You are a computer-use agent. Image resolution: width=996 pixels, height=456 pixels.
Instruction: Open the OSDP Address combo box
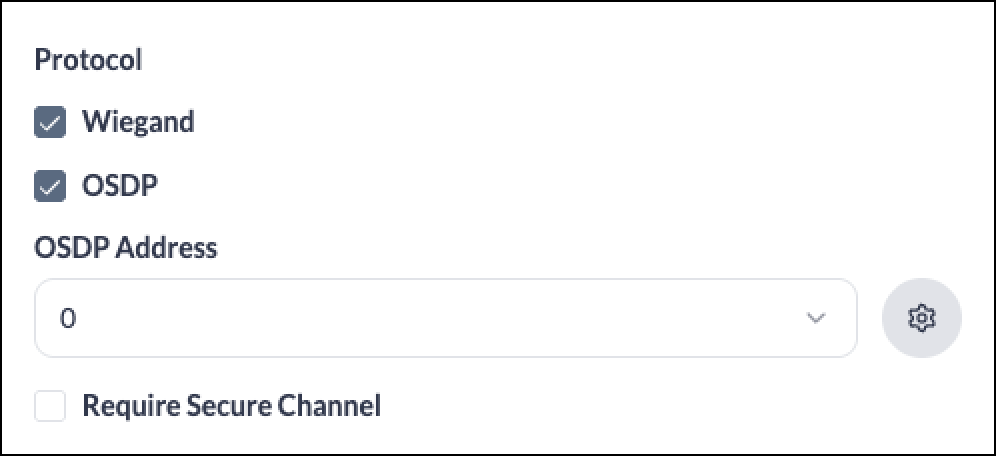click(446, 318)
